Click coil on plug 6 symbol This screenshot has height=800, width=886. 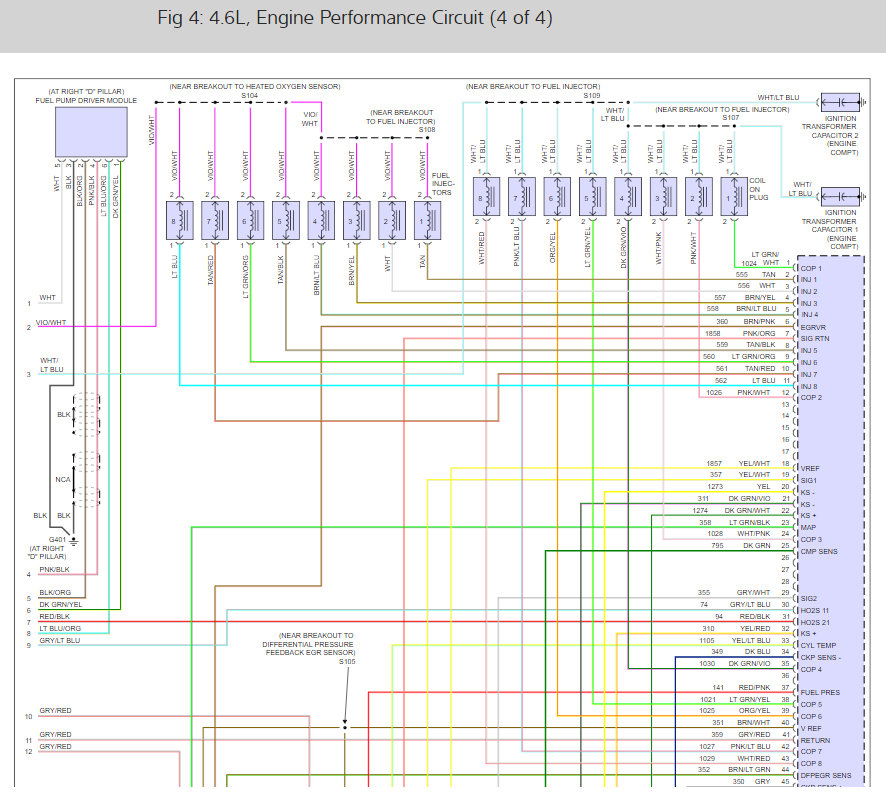(x=557, y=197)
